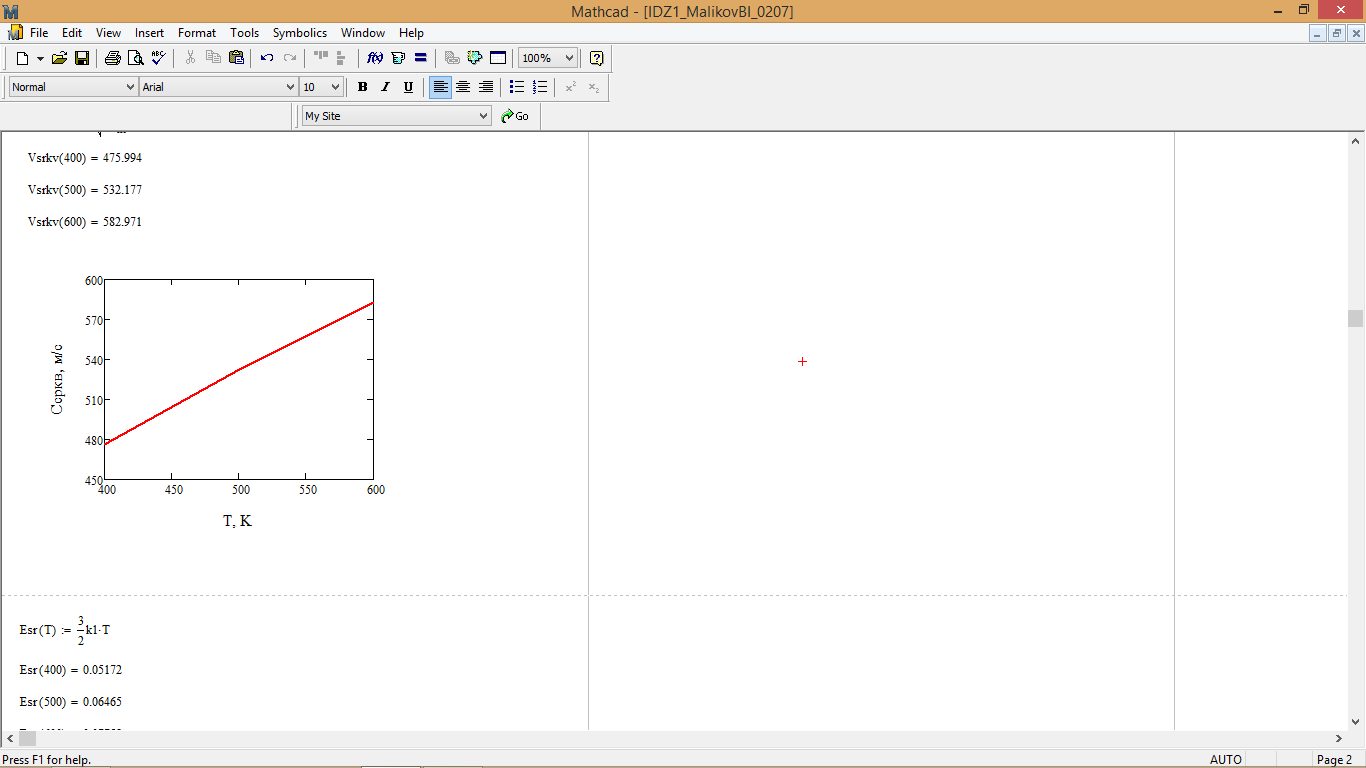Align regions across horizontally
Viewport: 1366px width, 768px height.
pyautogui.click(x=321, y=58)
